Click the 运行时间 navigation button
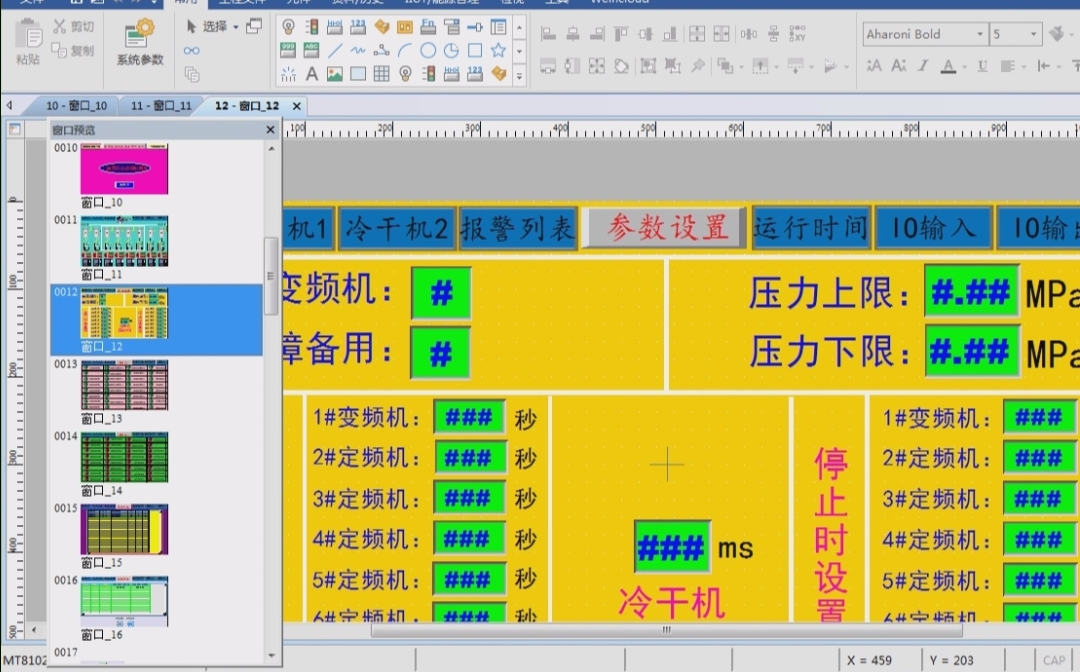The width and height of the screenshot is (1080, 672). 810,228
